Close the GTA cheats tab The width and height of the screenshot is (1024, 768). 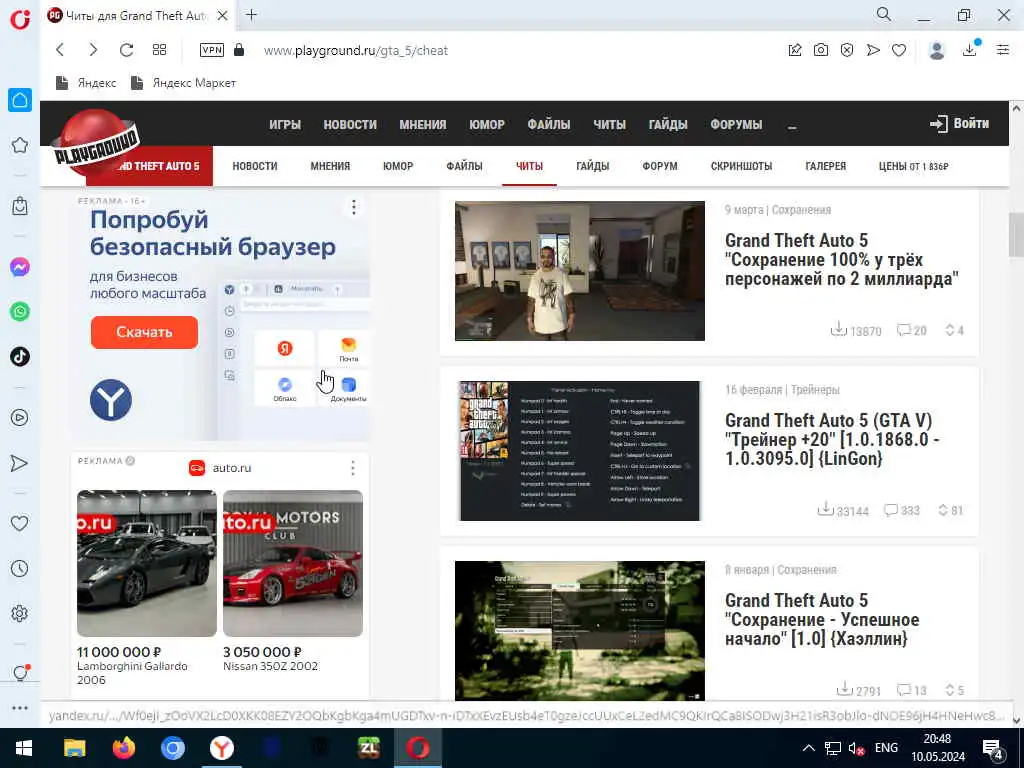pos(222,16)
